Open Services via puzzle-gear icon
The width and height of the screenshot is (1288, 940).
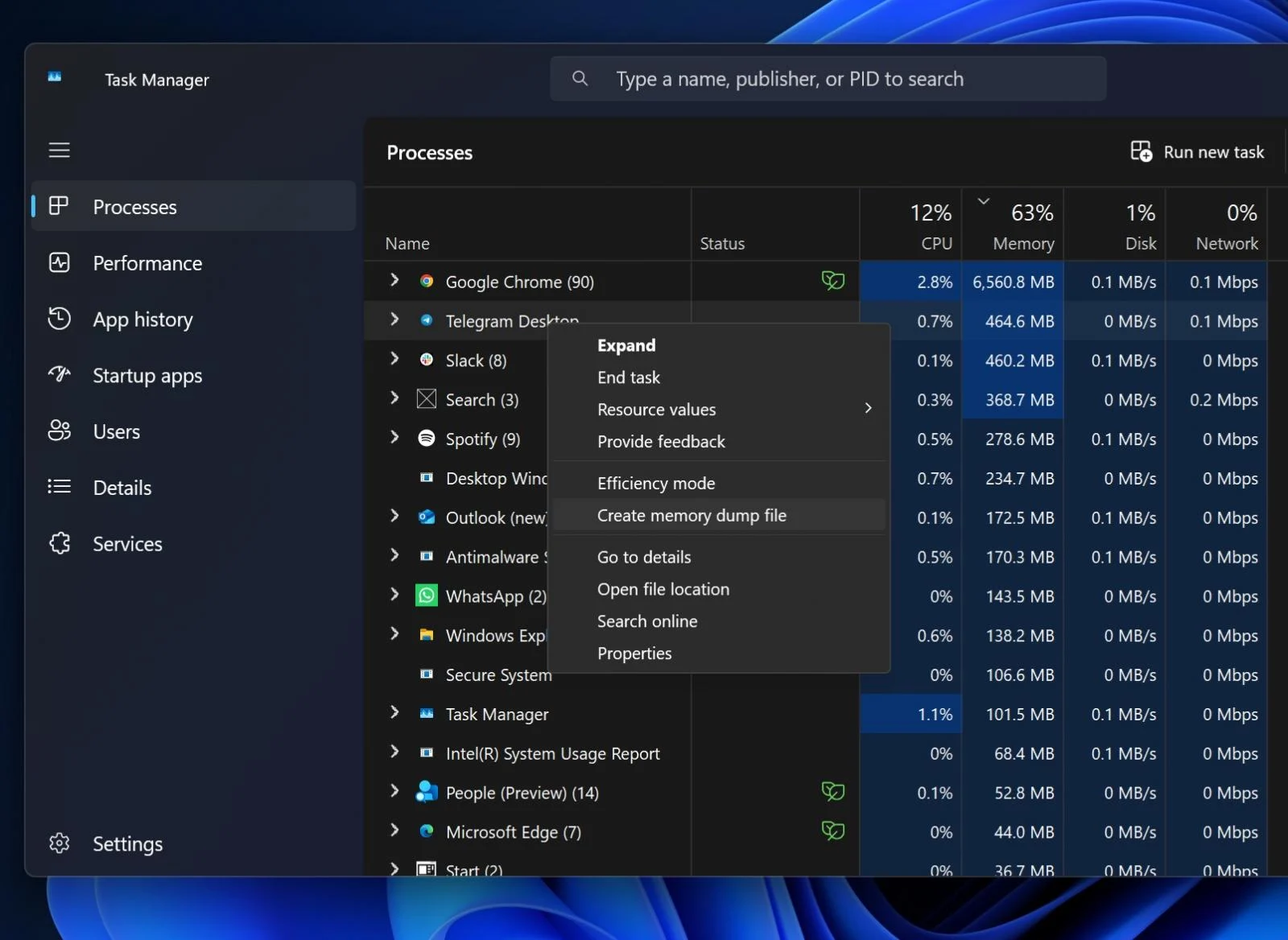pos(59,543)
